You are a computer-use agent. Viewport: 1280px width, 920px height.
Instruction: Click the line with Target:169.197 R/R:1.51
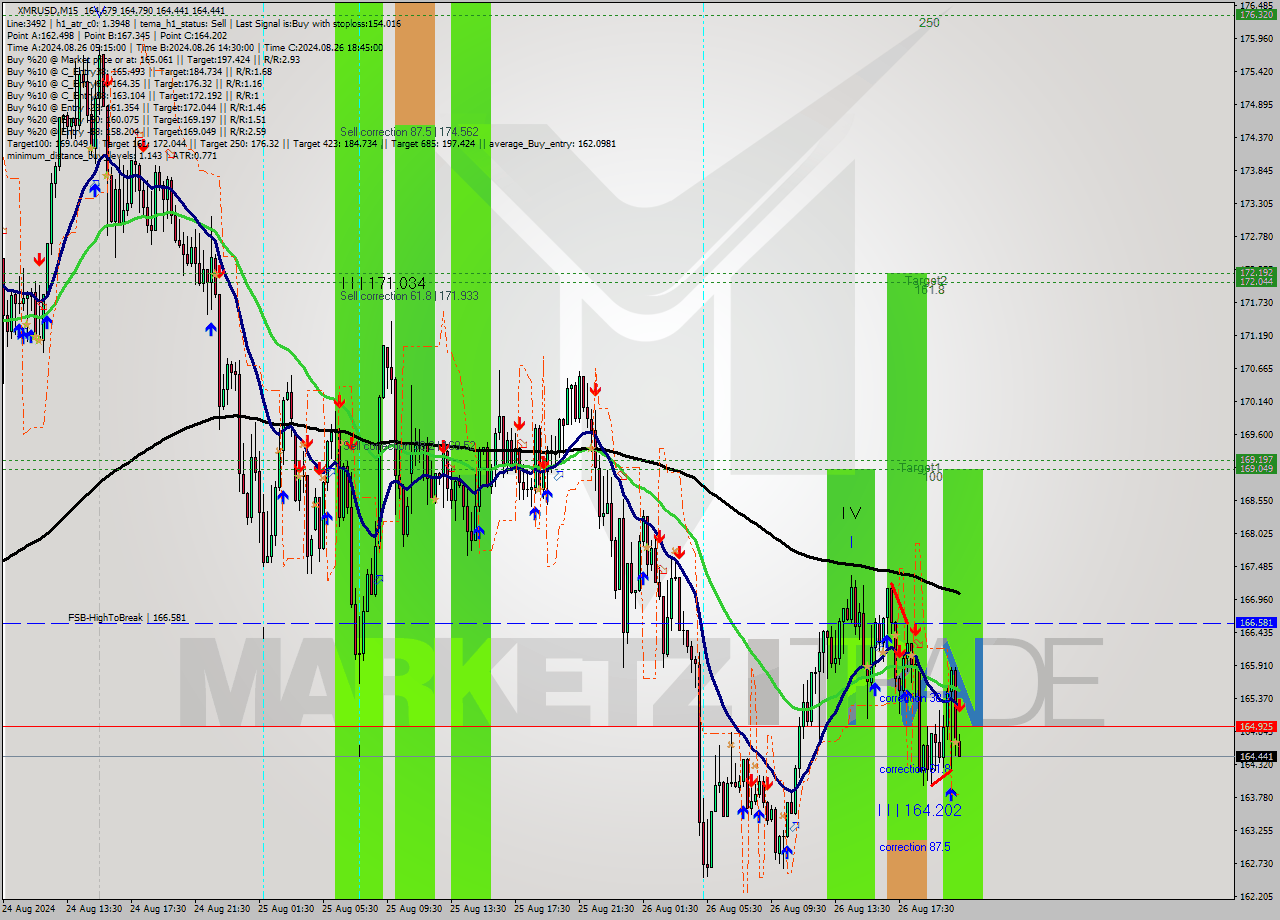click(x=136, y=119)
